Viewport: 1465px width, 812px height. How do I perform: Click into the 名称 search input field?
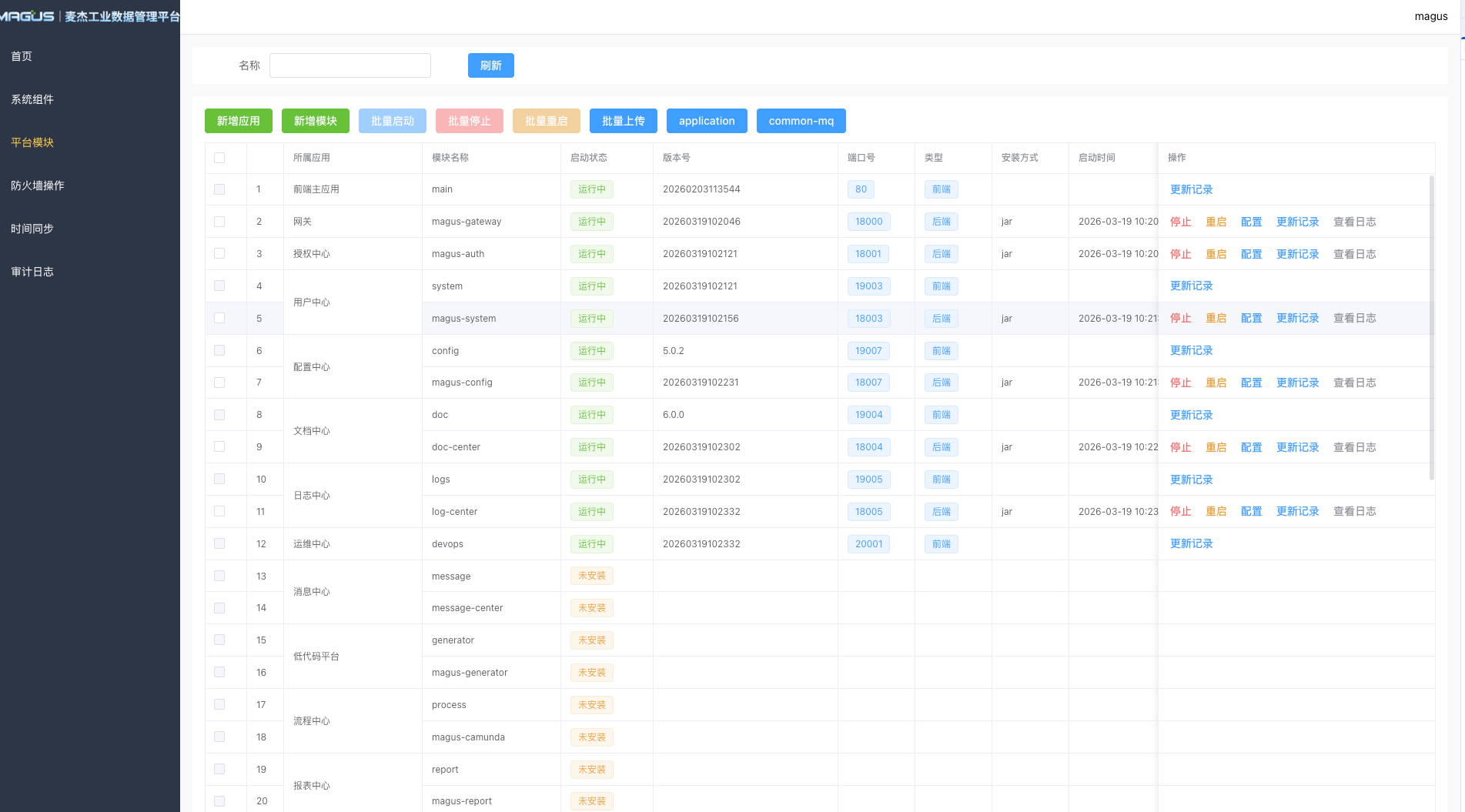tap(350, 65)
